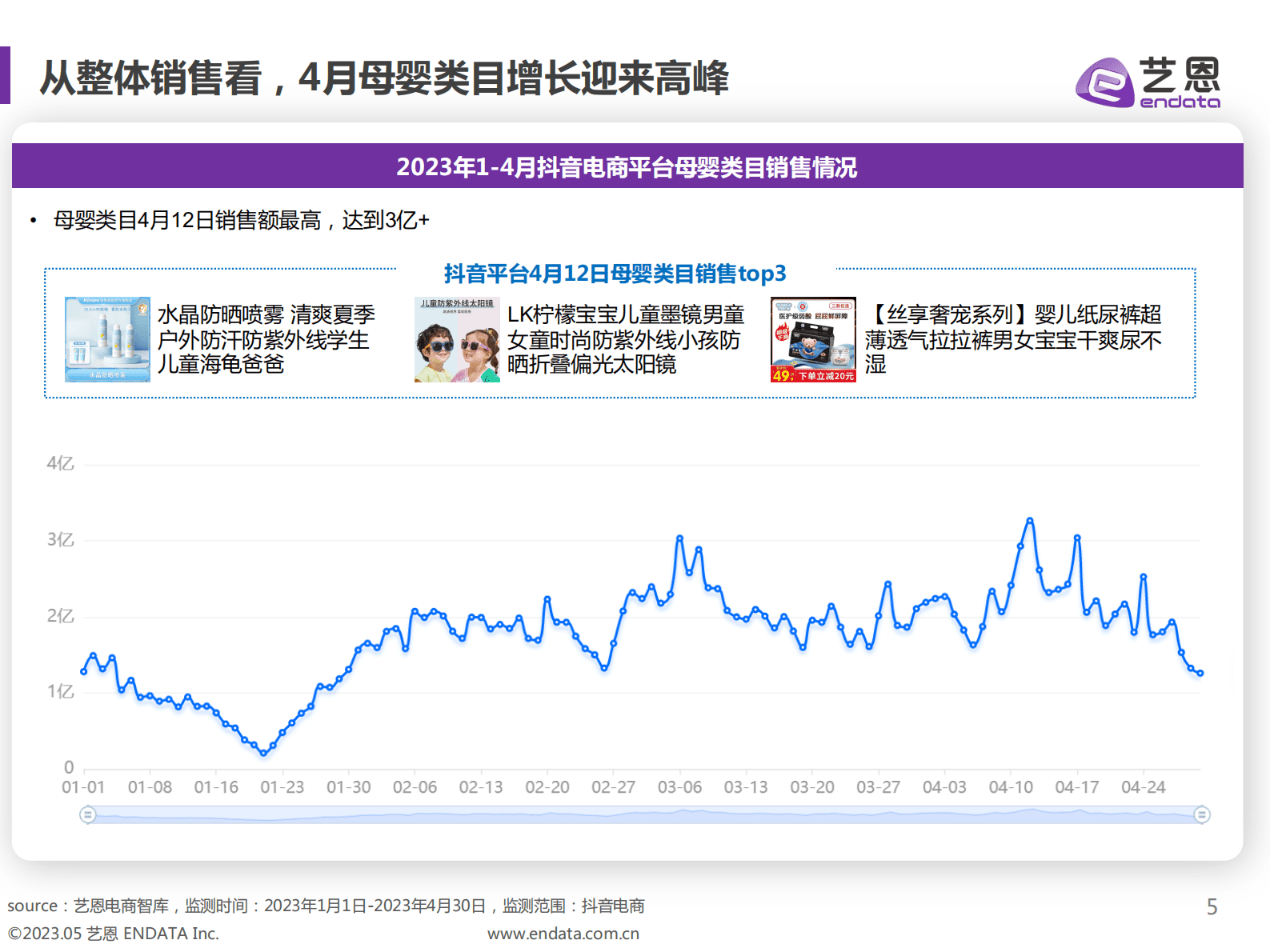Click the purple banner title 2023年1-4月抖音电商平台母婴类目销售情况
This screenshot has height=952, width=1270.
pyautogui.click(x=627, y=167)
